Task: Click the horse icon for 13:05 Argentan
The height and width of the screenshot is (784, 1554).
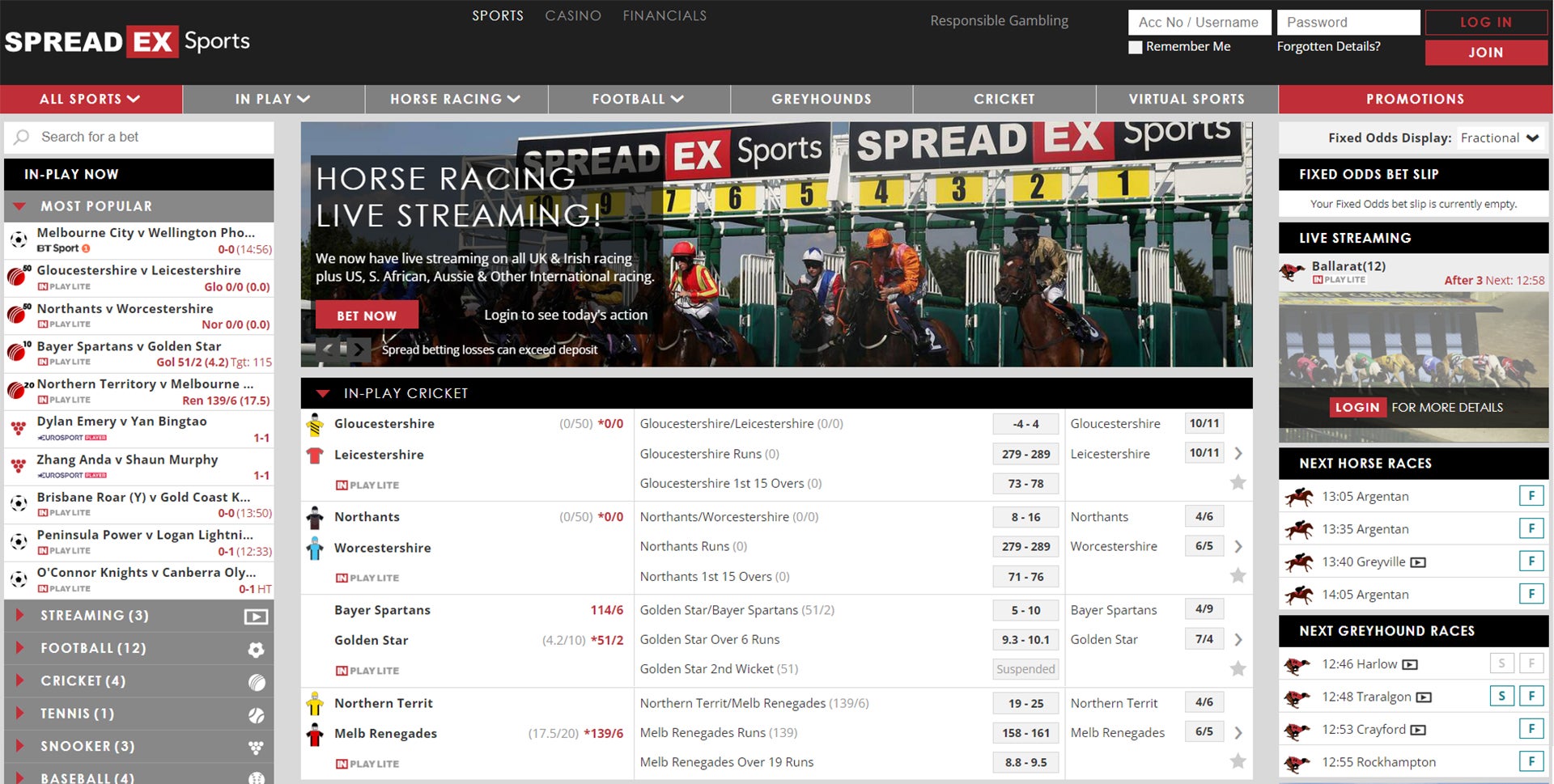Action: (1298, 497)
